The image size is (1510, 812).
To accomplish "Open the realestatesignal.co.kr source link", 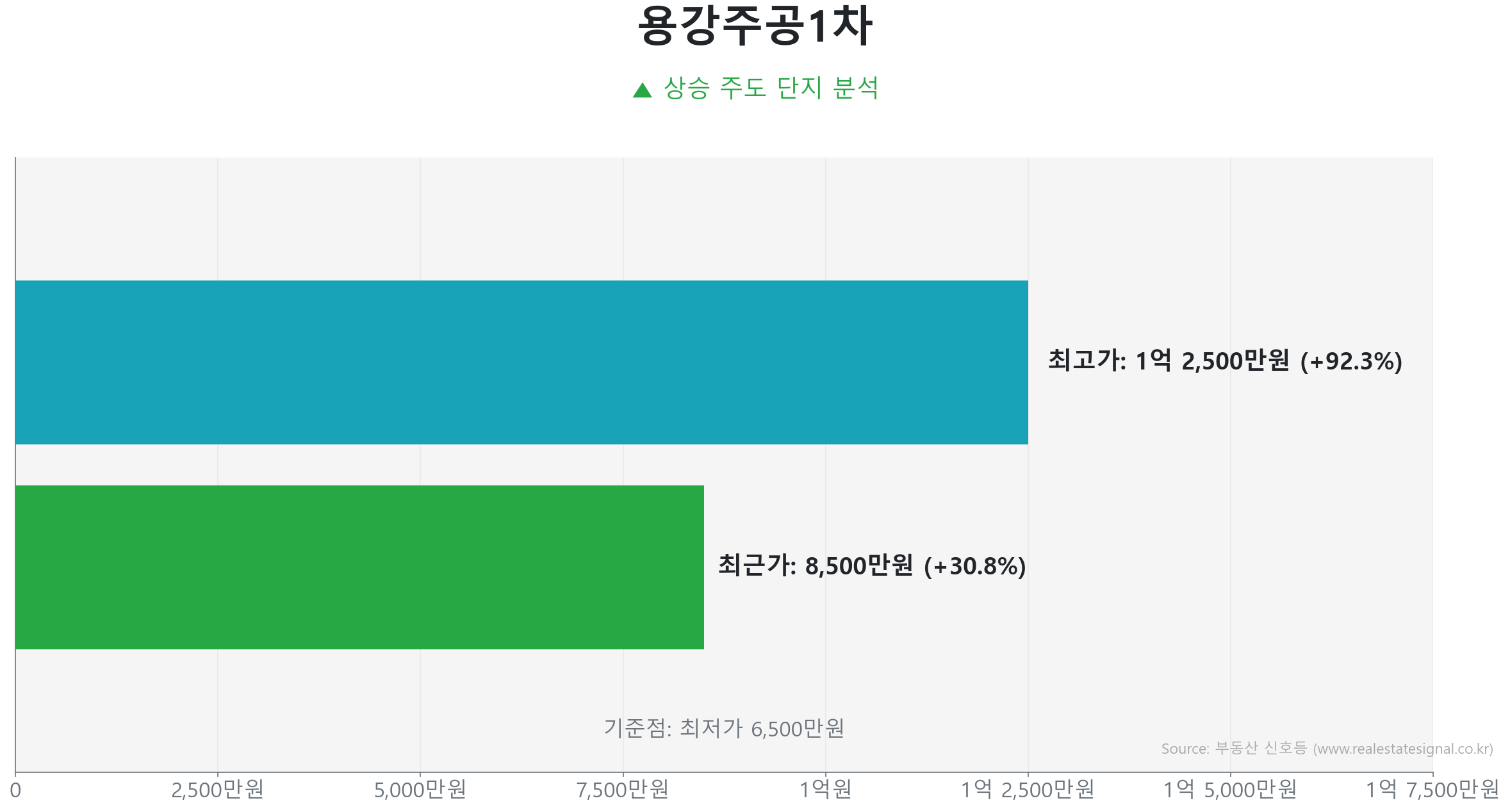I will click(1403, 749).
